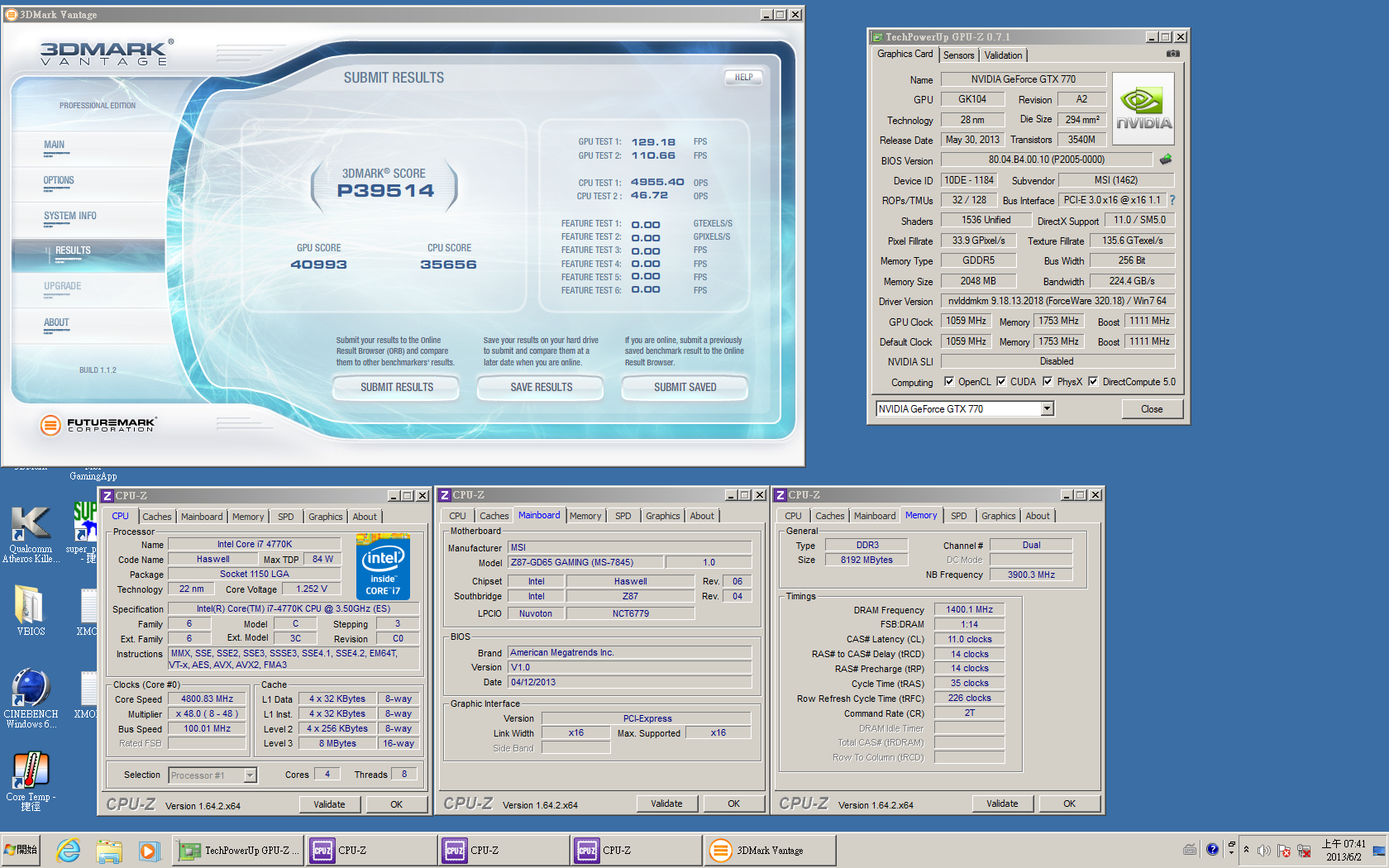Click the network disconnected tray icon
The width and height of the screenshot is (1389, 868).
click(x=1304, y=851)
